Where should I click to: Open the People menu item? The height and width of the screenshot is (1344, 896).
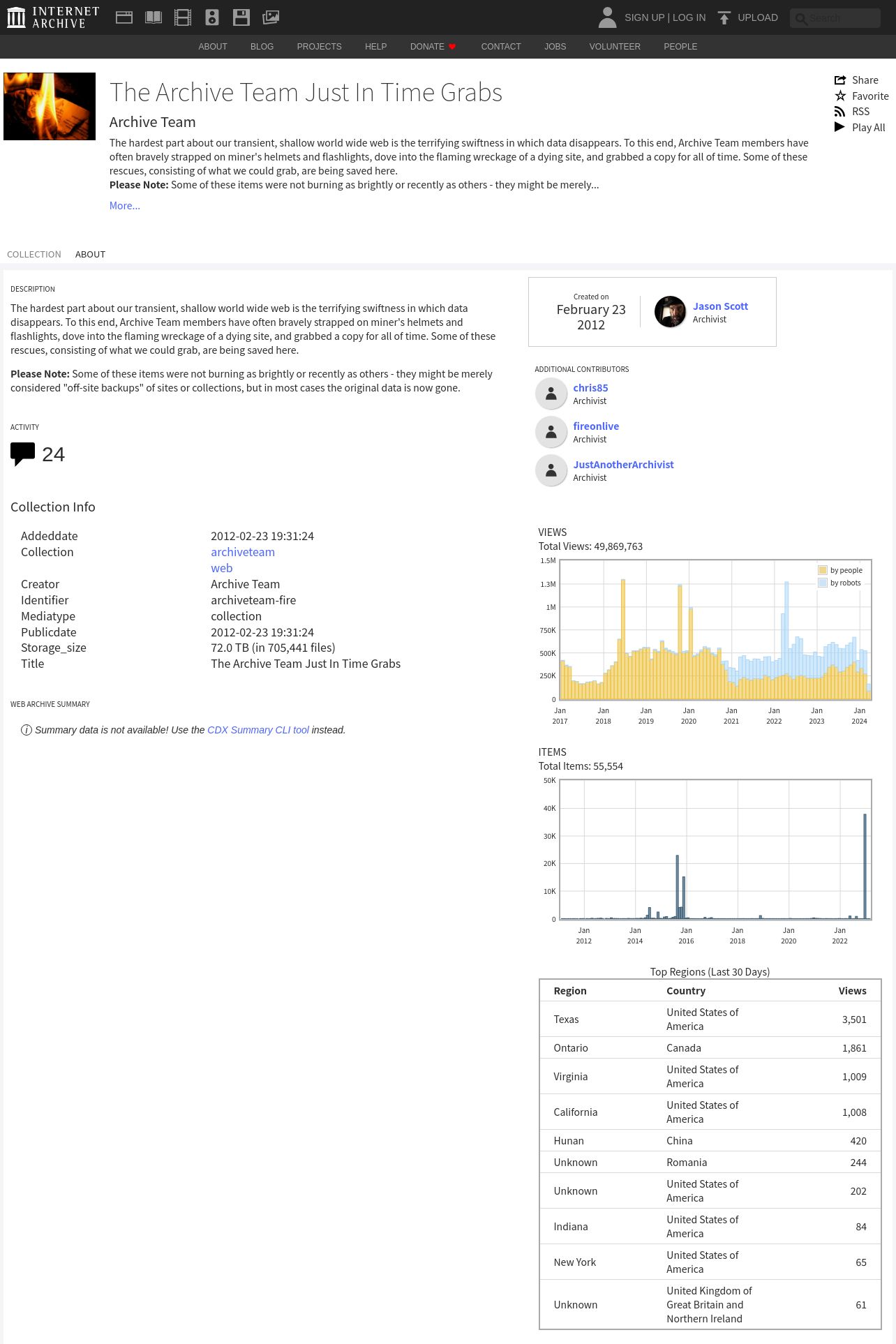pyautogui.click(x=680, y=47)
